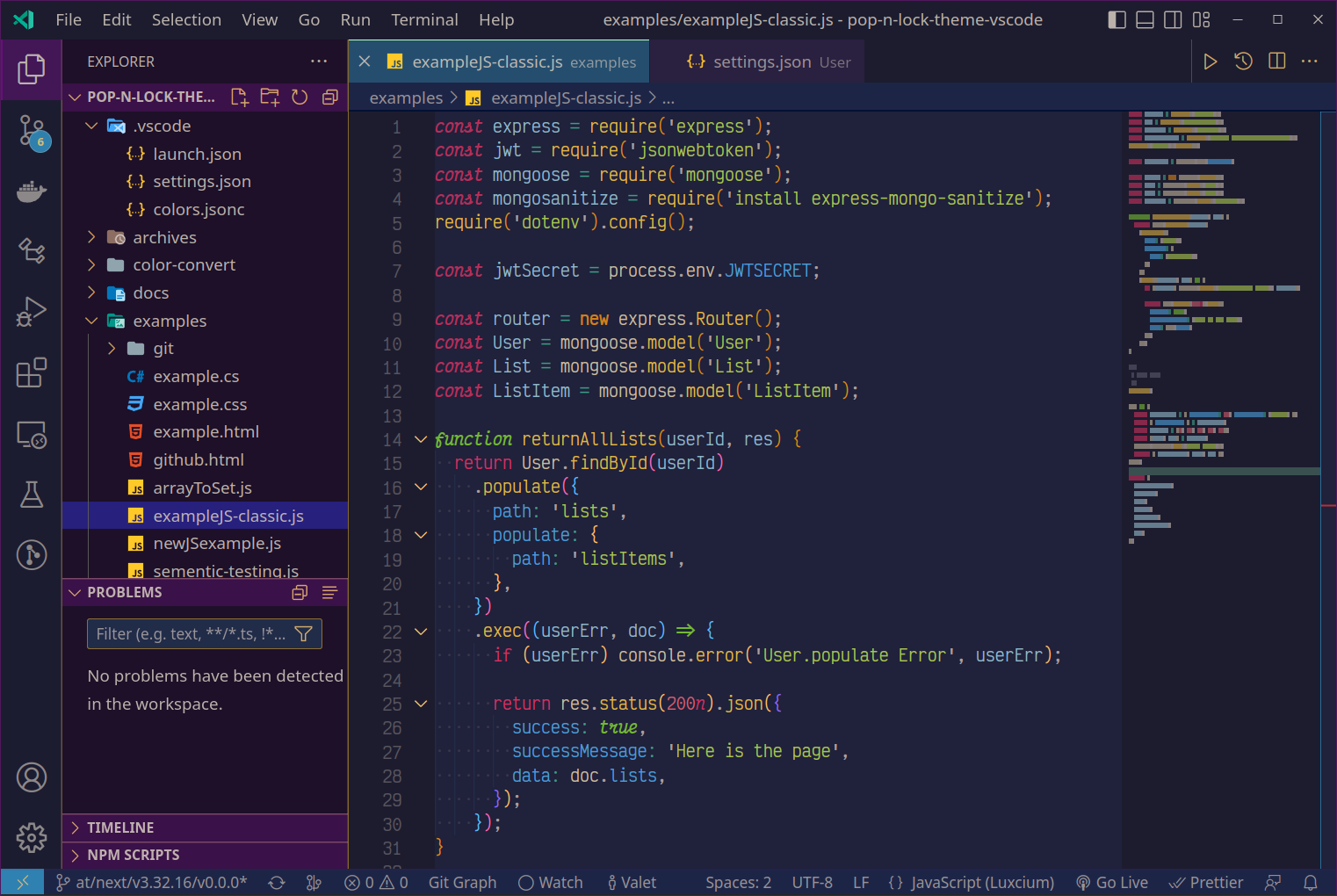Collapse the .vscode folder
The height and width of the screenshot is (896, 1337).
pos(91,126)
